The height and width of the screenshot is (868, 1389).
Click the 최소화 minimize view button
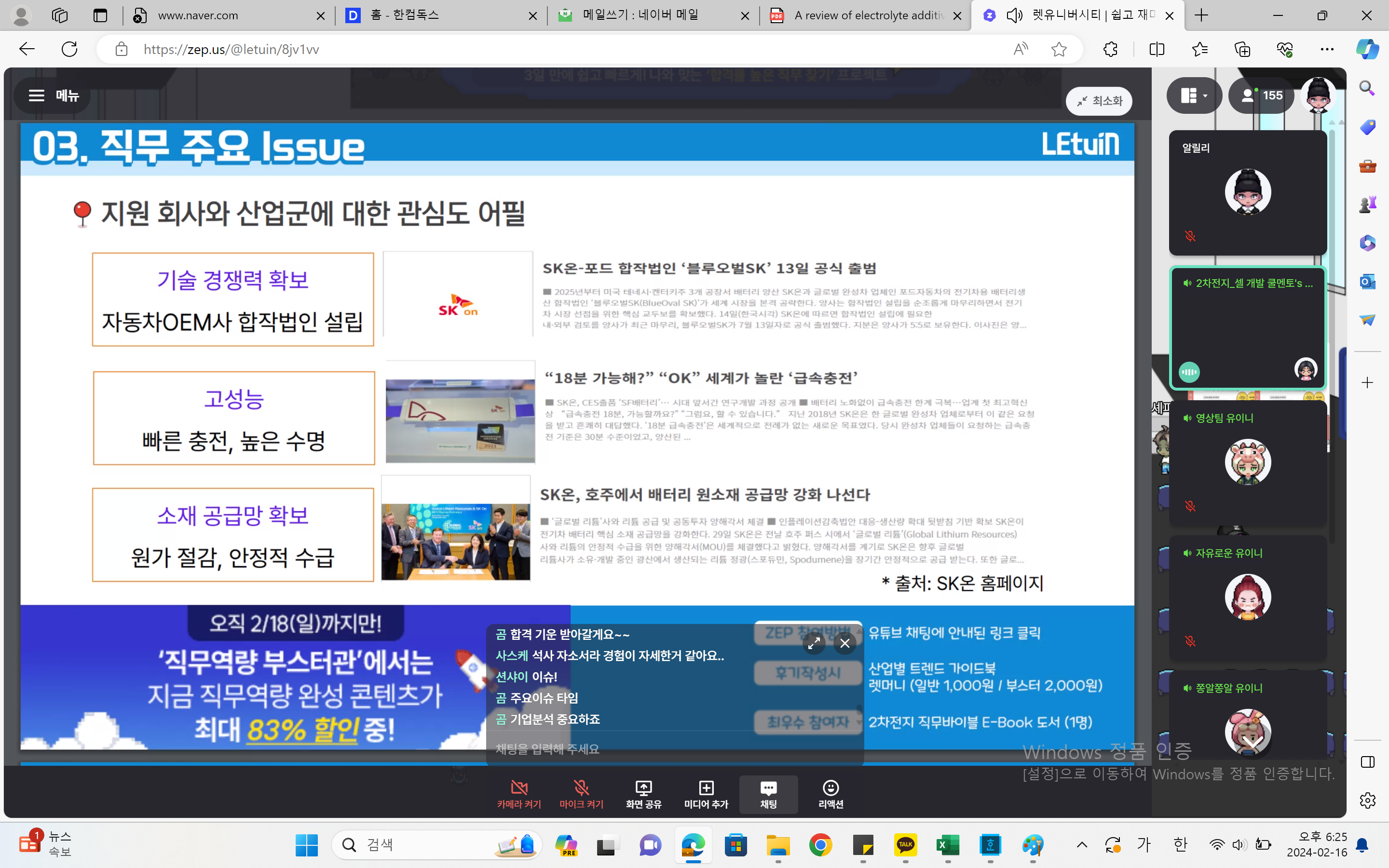tap(1099, 101)
